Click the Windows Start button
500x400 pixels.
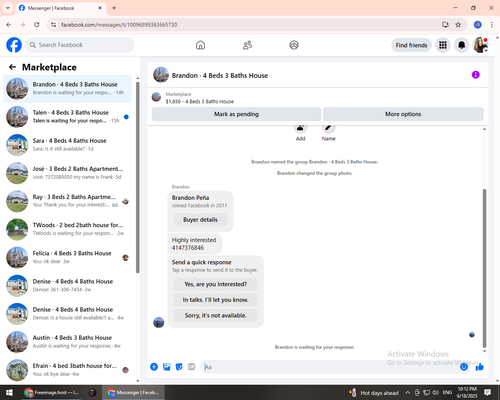tap(9, 393)
